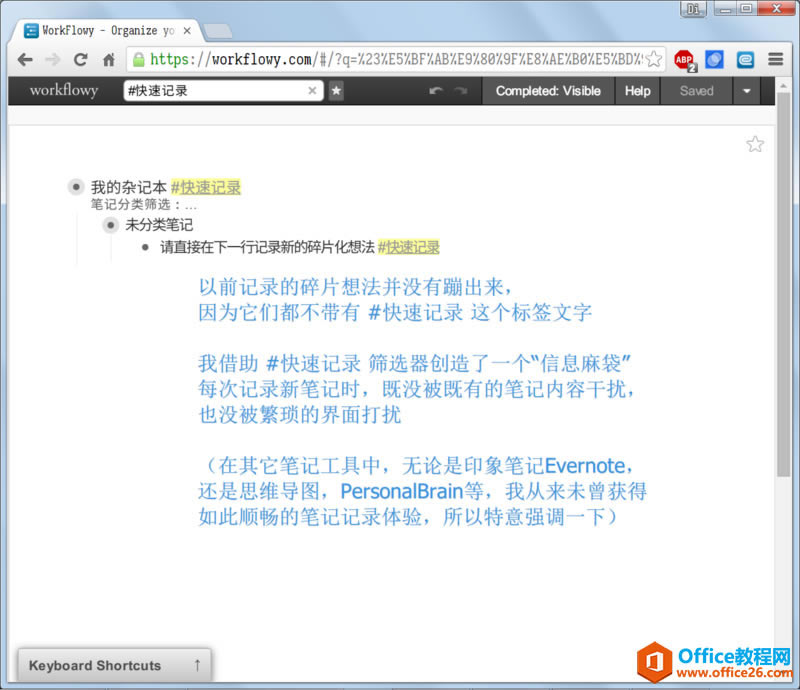Open Adblock Plus extension icon
The image size is (800, 690).
coord(685,60)
